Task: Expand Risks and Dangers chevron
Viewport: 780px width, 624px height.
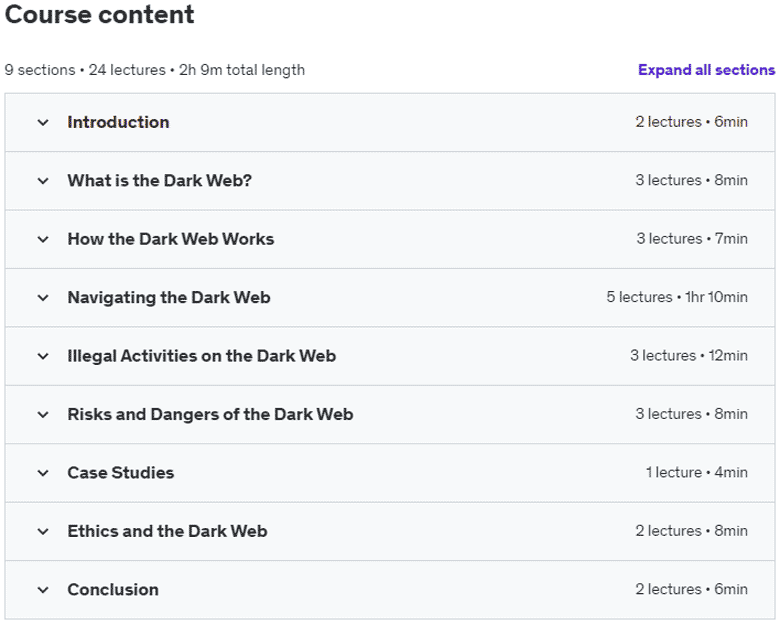Action: (43, 415)
